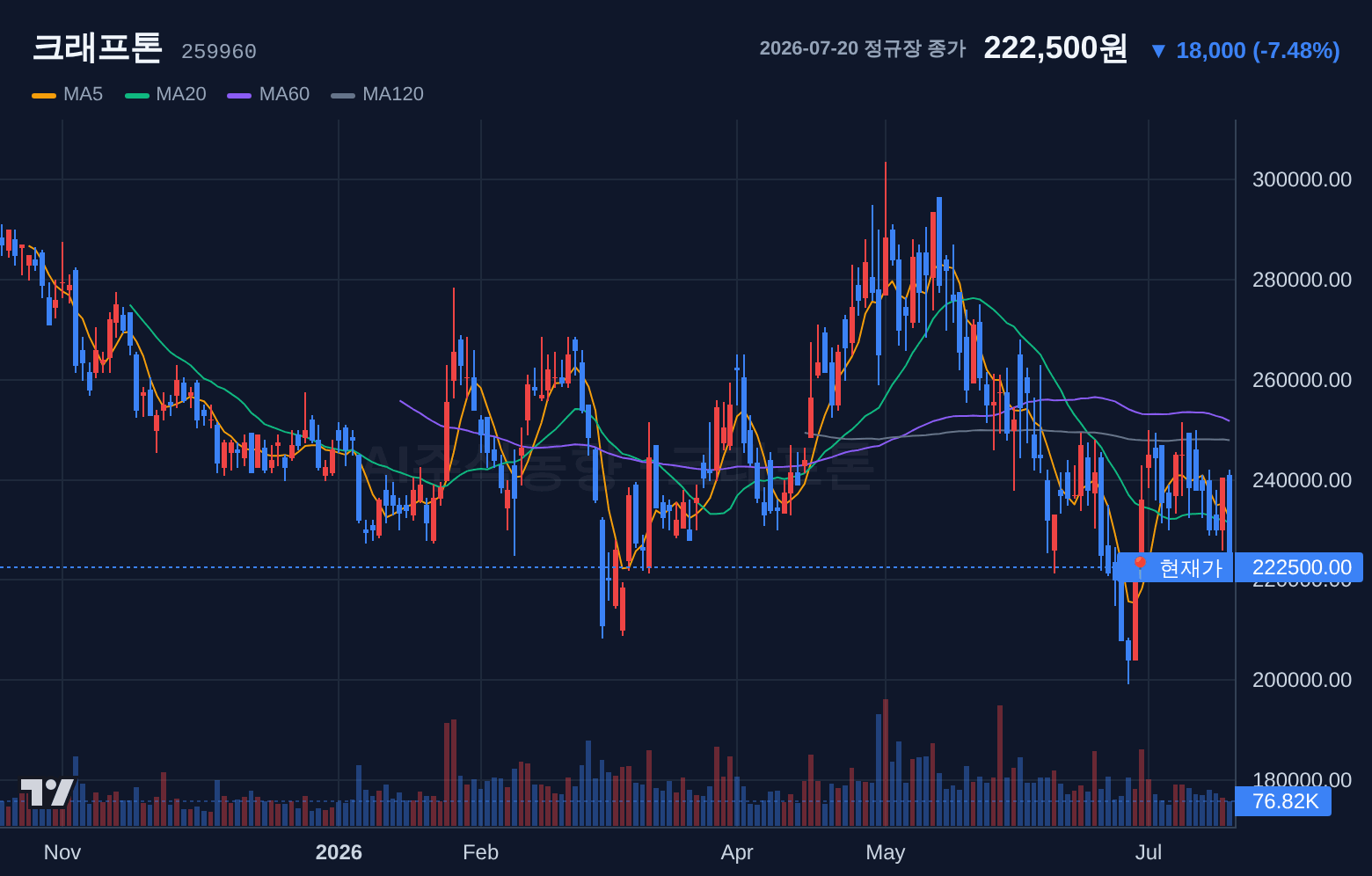Click the blue down-triangle price change icon
Viewport: 1372px width, 876px height.
click(1158, 51)
